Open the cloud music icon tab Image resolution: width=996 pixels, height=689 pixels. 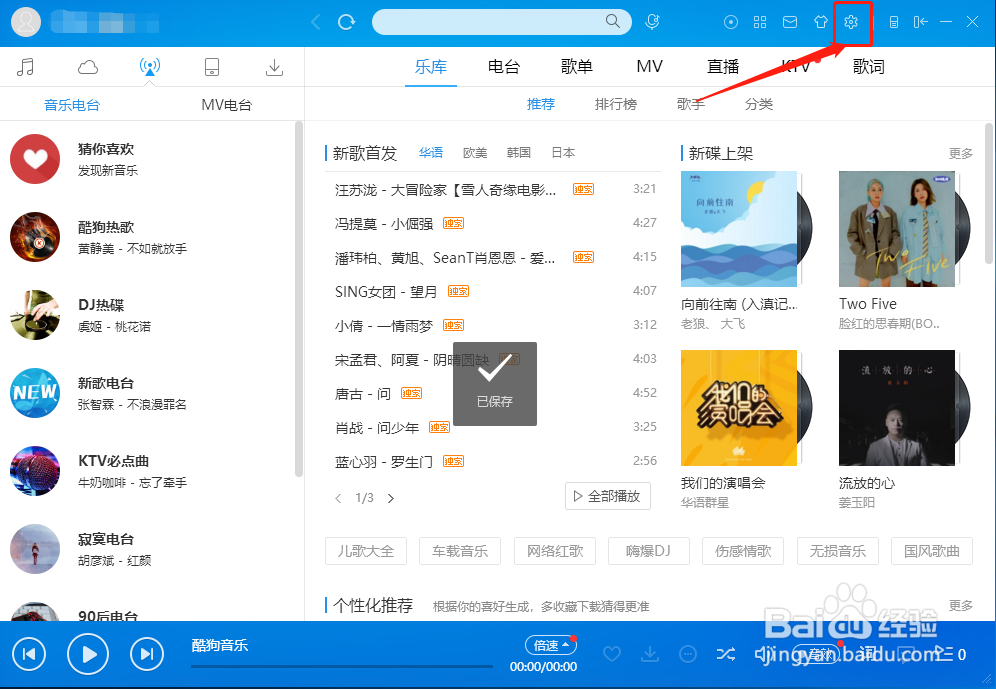point(88,67)
